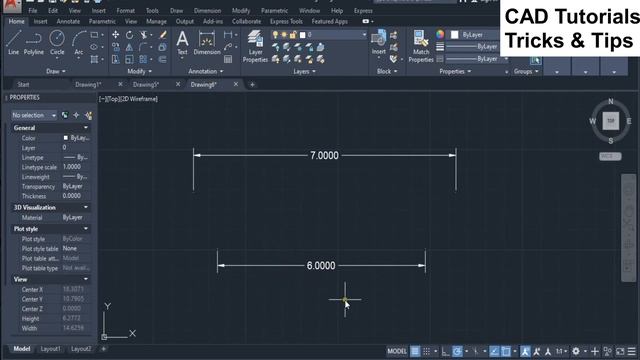Activate the Rotate tool
640x360 pixels.
[x=129, y=35]
